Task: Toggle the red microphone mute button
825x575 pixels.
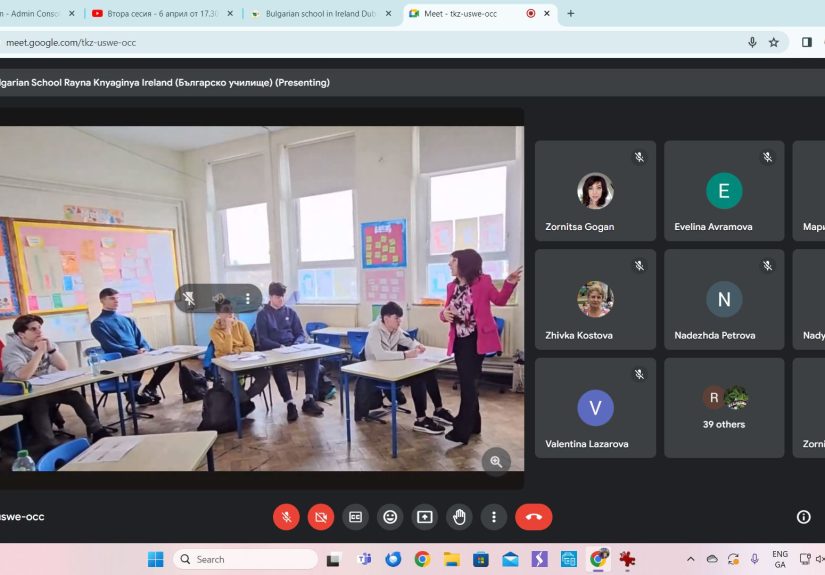Action: 286,517
